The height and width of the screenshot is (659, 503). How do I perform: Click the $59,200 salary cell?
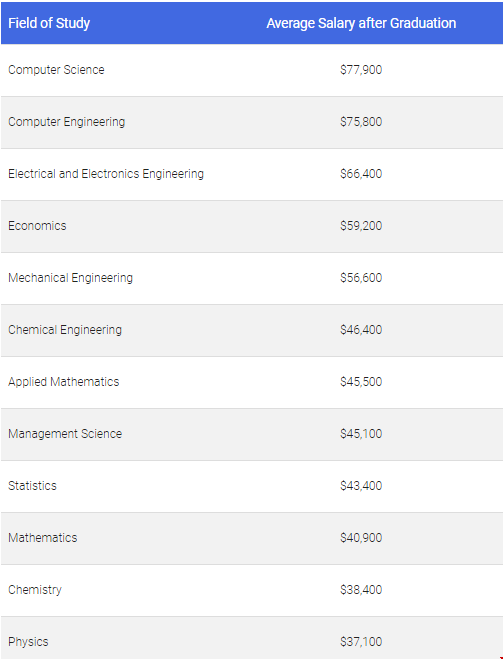pos(361,226)
